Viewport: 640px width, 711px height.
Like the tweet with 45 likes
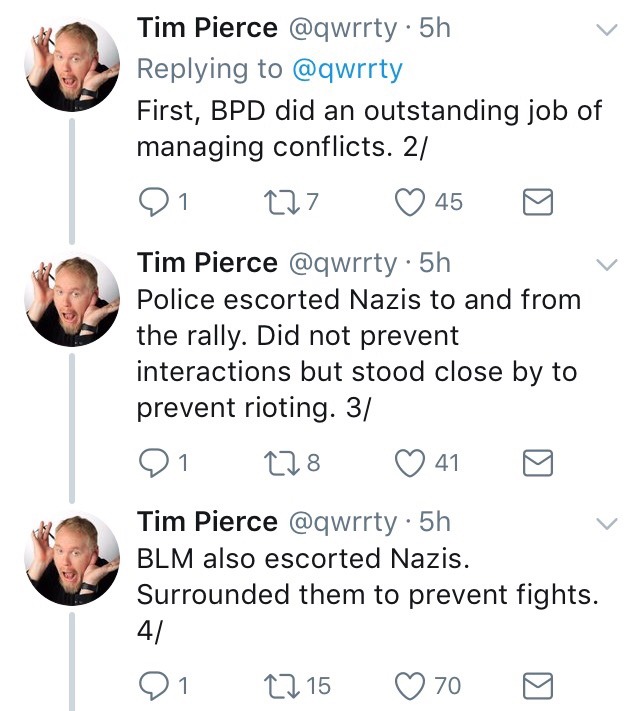408,202
